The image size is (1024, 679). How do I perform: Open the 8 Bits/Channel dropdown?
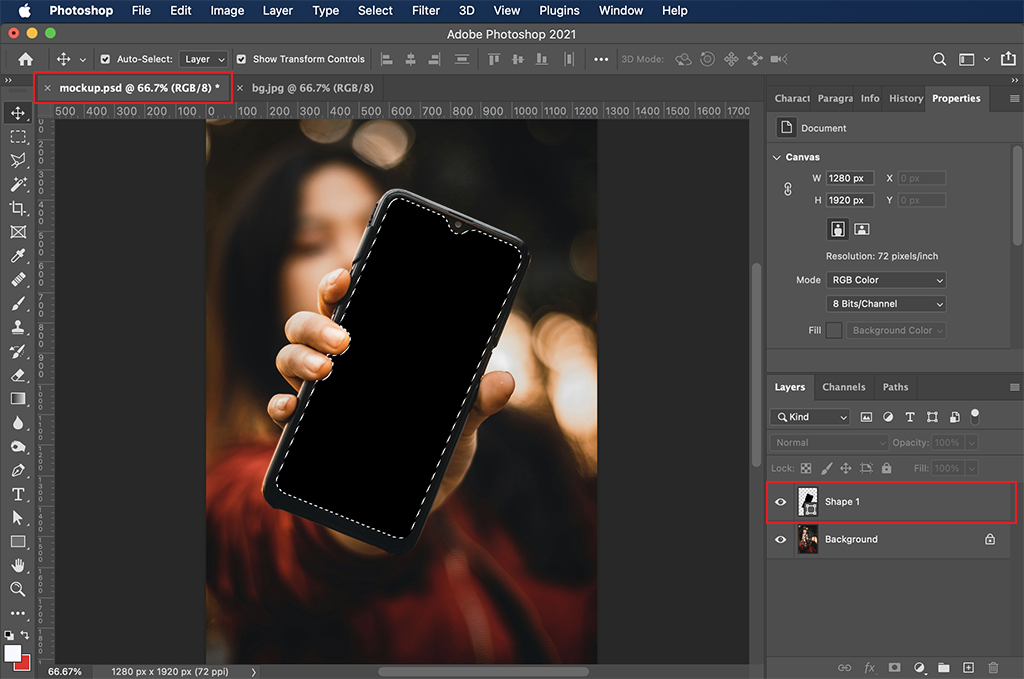click(x=884, y=304)
